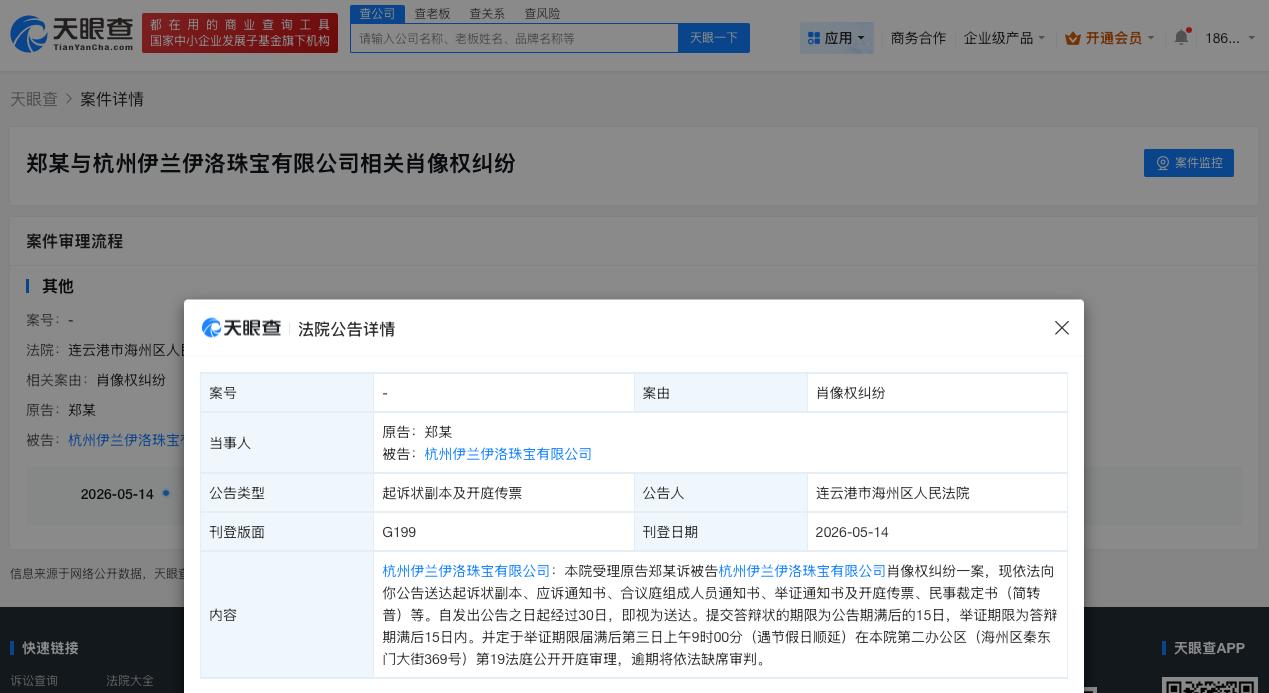
Task: Click the 原告：郑某 text in dialog
Action: point(417,432)
